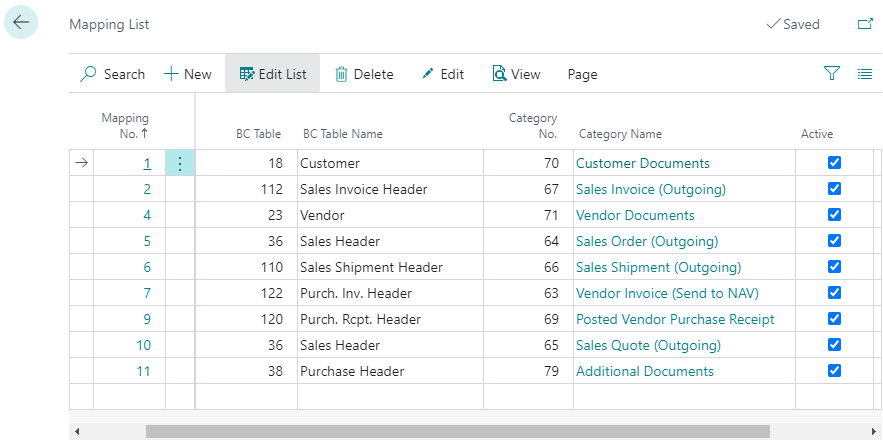The image size is (883, 442).
Task: Uncheck Active for Customer Documents row
Action: pyautogui.click(x=835, y=163)
